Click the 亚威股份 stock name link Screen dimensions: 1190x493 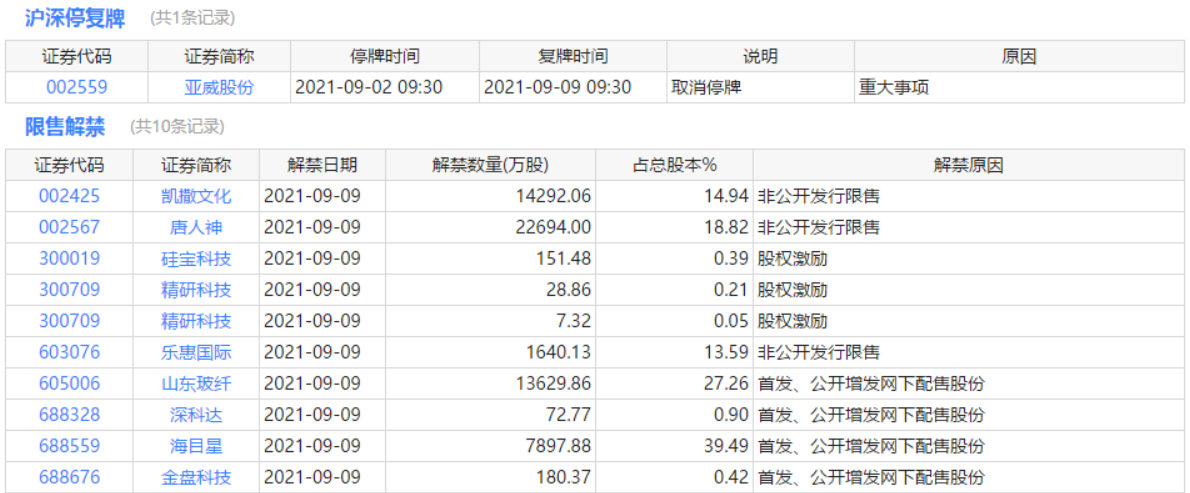(219, 87)
